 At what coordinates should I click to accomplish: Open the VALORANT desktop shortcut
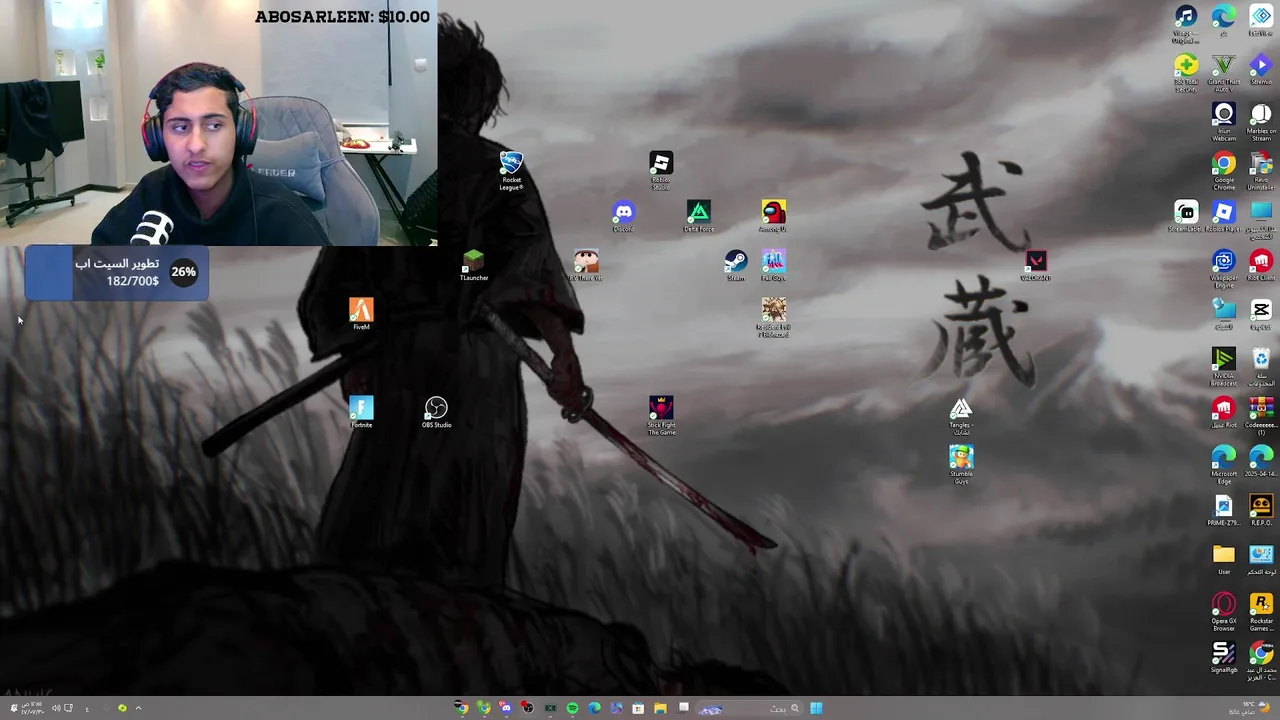(x=1036, y=264)
